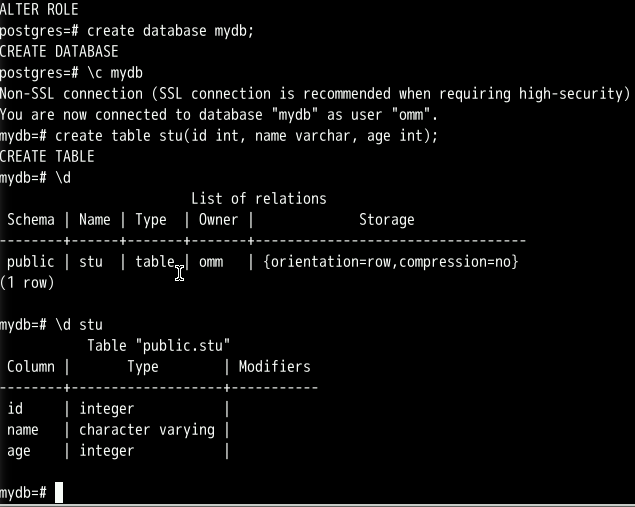Click the "List of relations" heading
Viewport: 635px width, 507px height.
tap(258, 198)
